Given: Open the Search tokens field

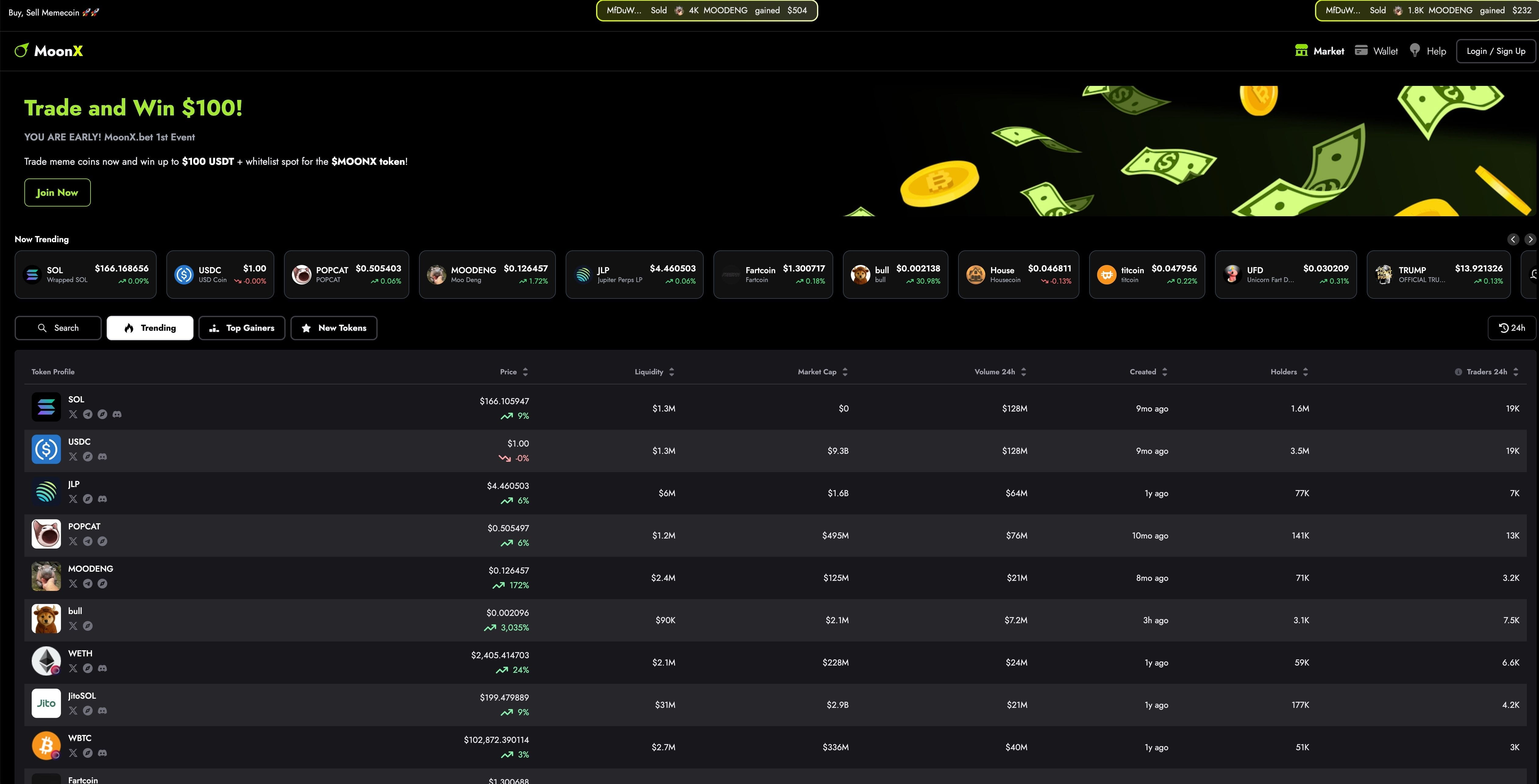Looking at the screenshot, I should tap(58, 328).
